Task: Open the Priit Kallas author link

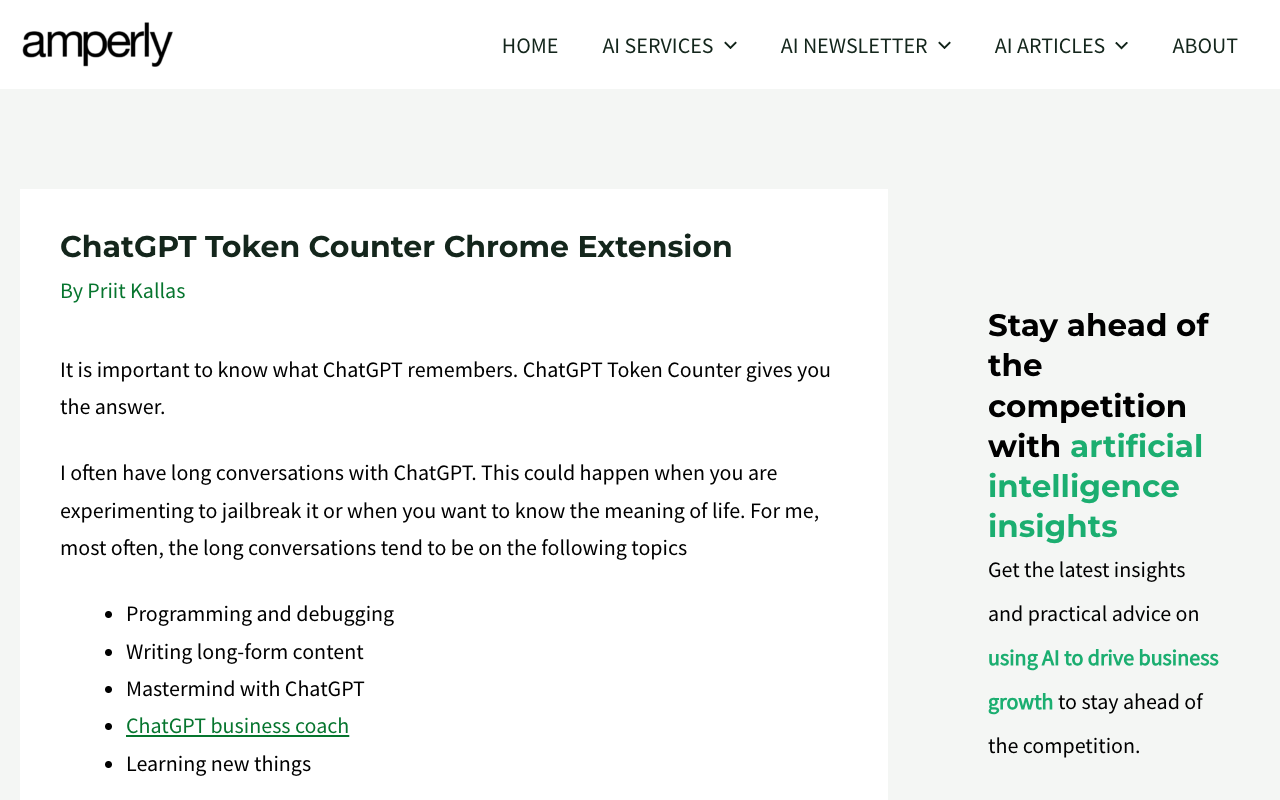Action: coord(136,290)
